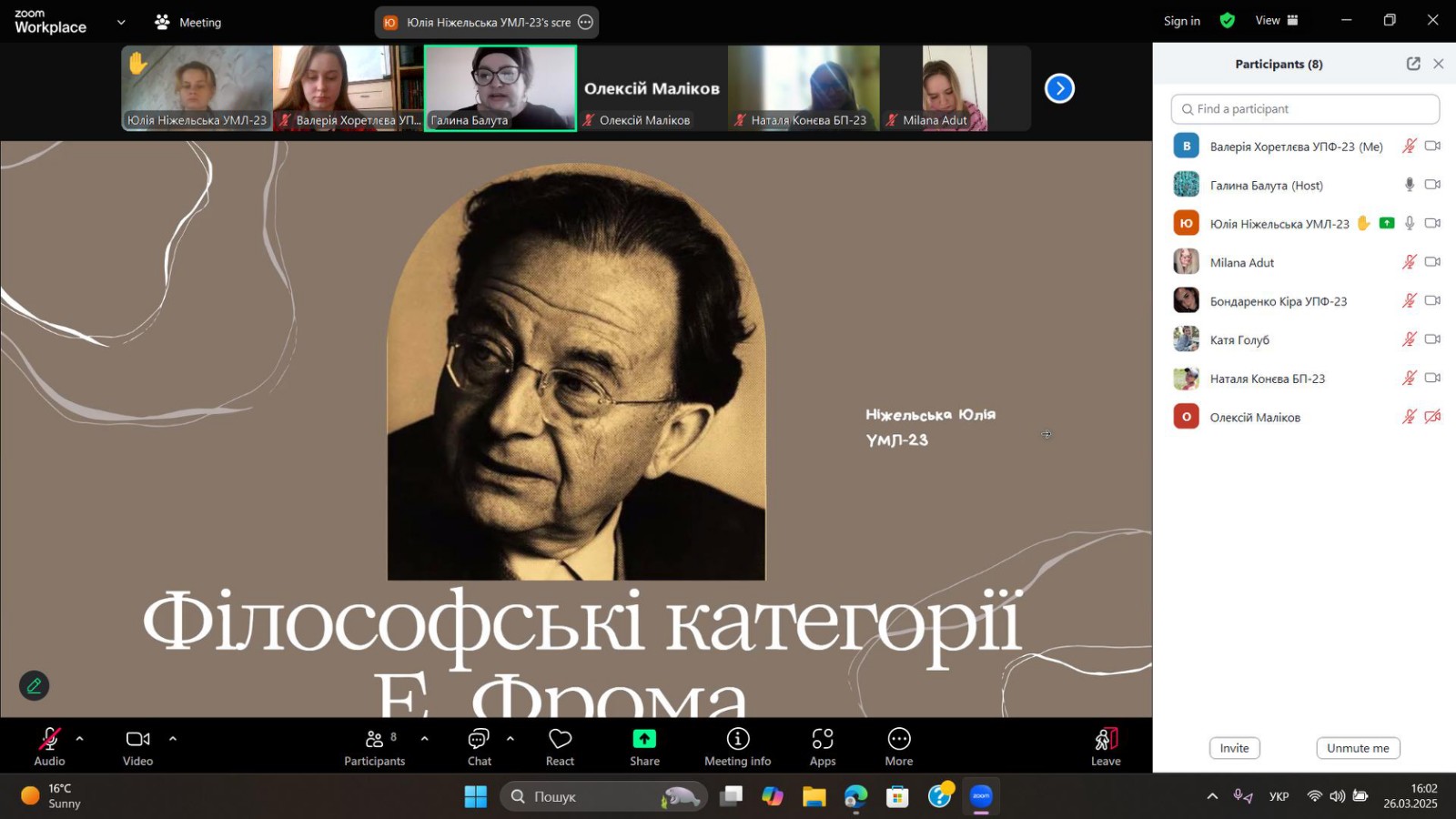Open the Apps icon in the toolbar
Screen dimensions: 1456x819
tap(823, 739)
